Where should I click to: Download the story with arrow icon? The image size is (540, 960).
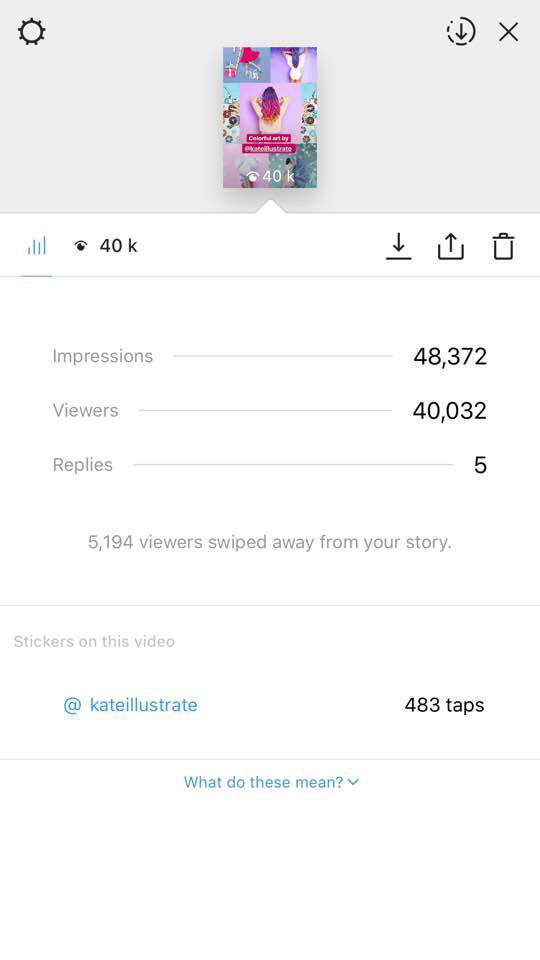pyautogui.click(x=399, y=246)
